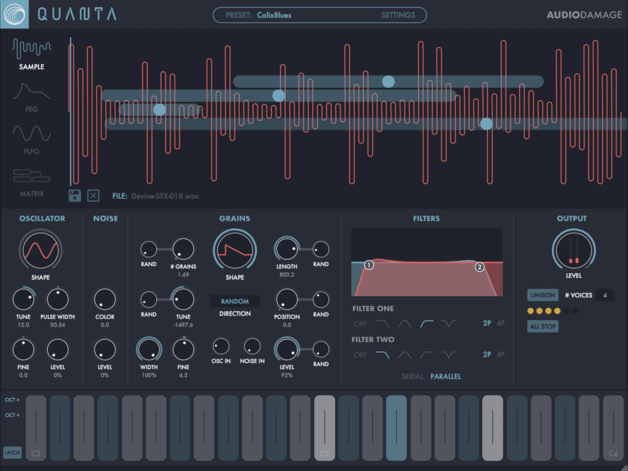Toggle the RANDOM direction button
This screenshot has width=628, height=471.
click(235, 301)
